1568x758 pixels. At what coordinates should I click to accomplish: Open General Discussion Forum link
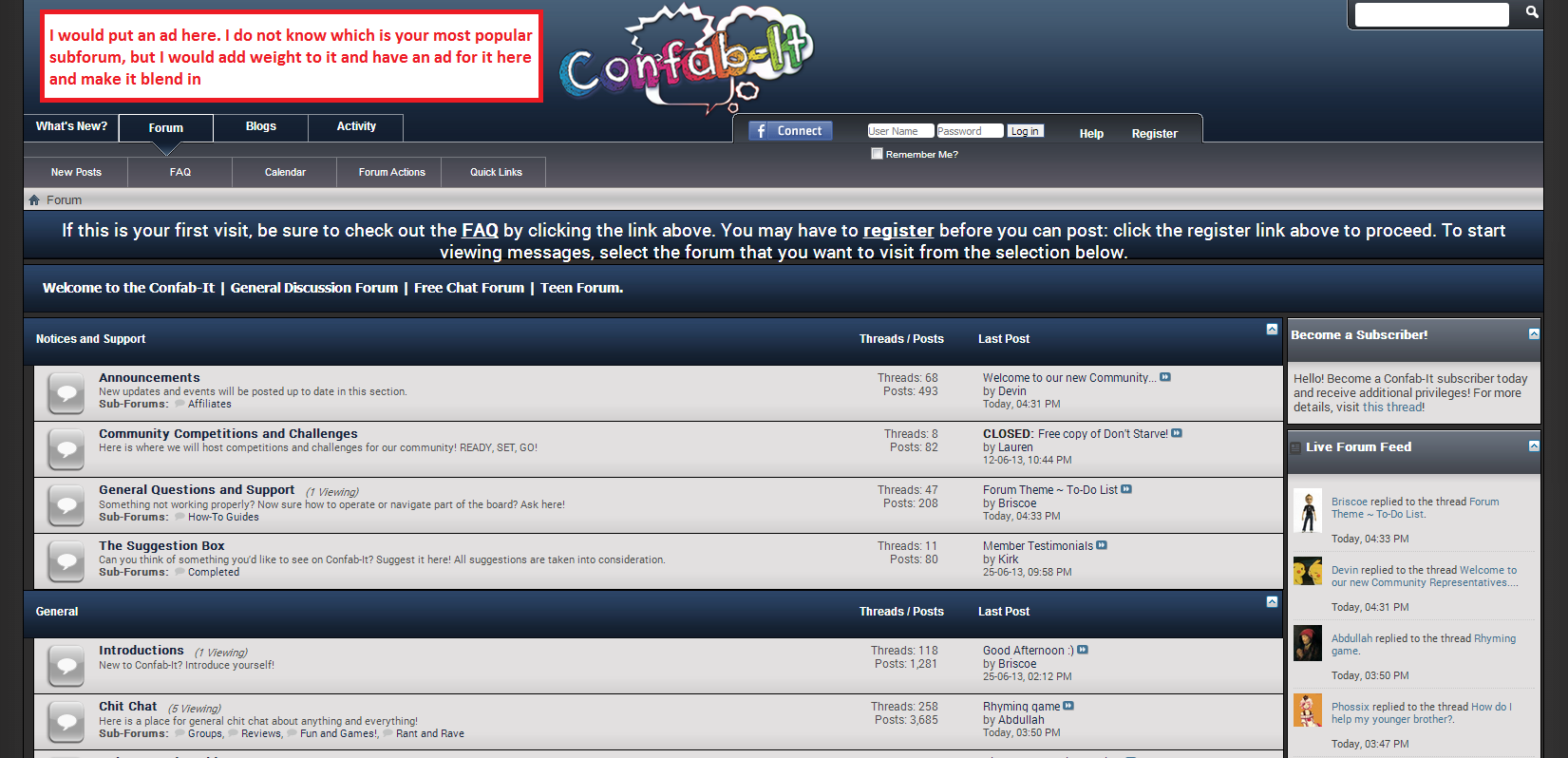coord(314,288)
